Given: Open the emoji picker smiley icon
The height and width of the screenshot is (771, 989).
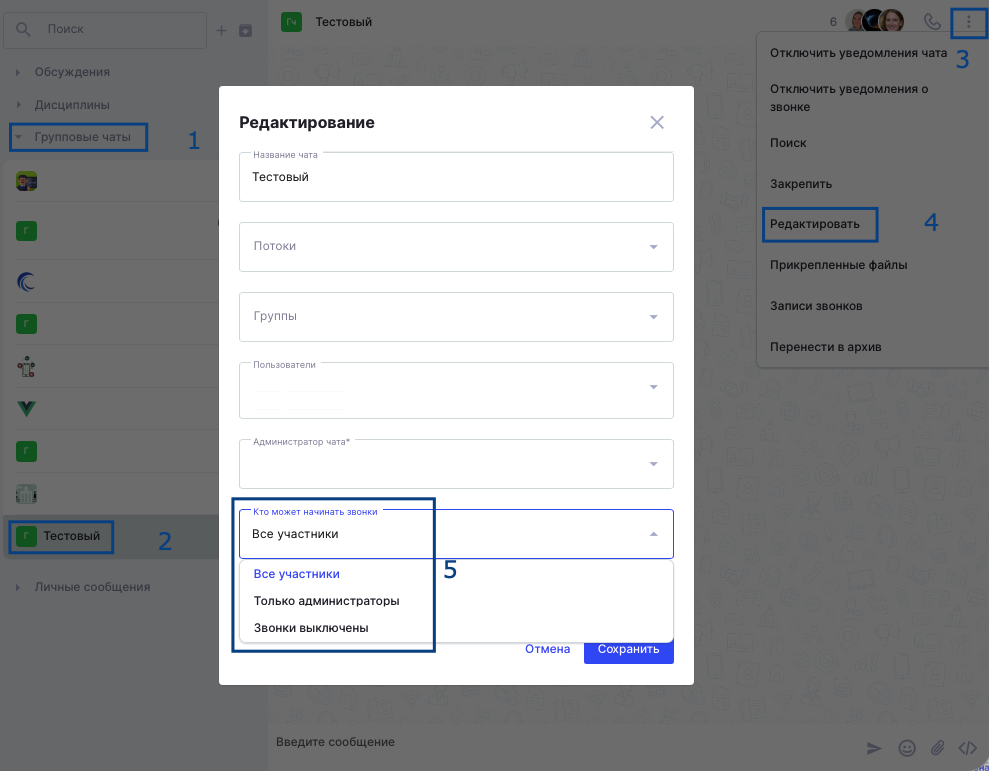Looking at the screenshot, I should [906, 748].
